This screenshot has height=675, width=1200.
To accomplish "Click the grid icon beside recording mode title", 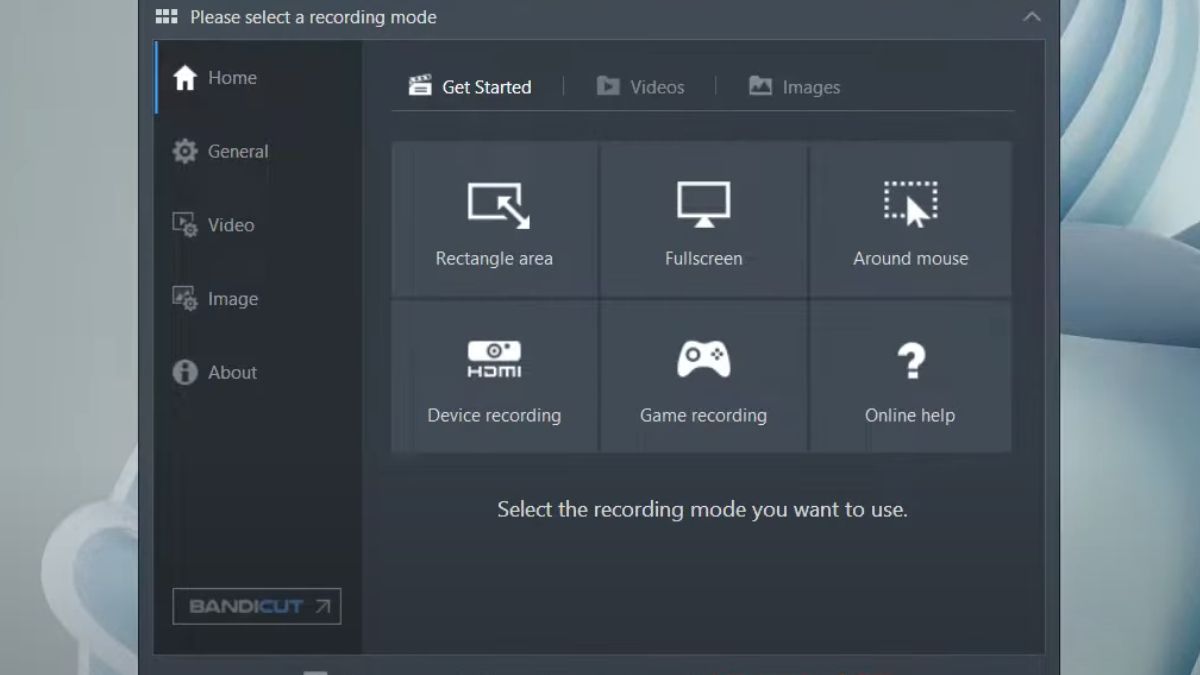I will 167,17.
